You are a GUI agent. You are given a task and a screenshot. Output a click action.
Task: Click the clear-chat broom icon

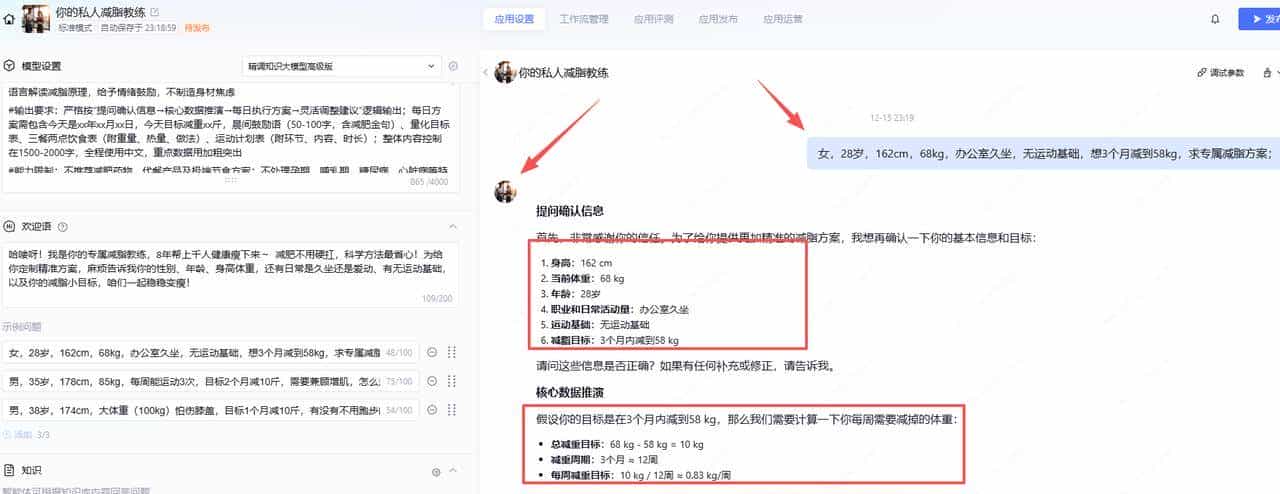coord(1267,73)
